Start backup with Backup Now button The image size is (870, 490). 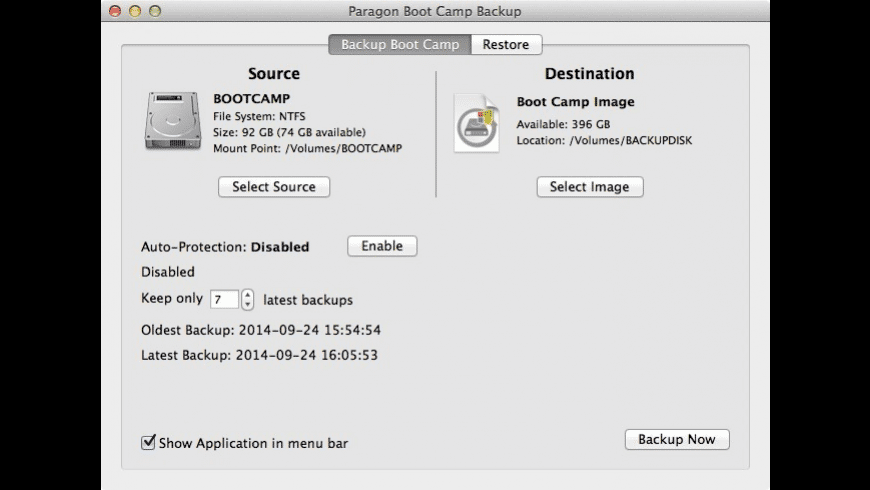[677, 440]
